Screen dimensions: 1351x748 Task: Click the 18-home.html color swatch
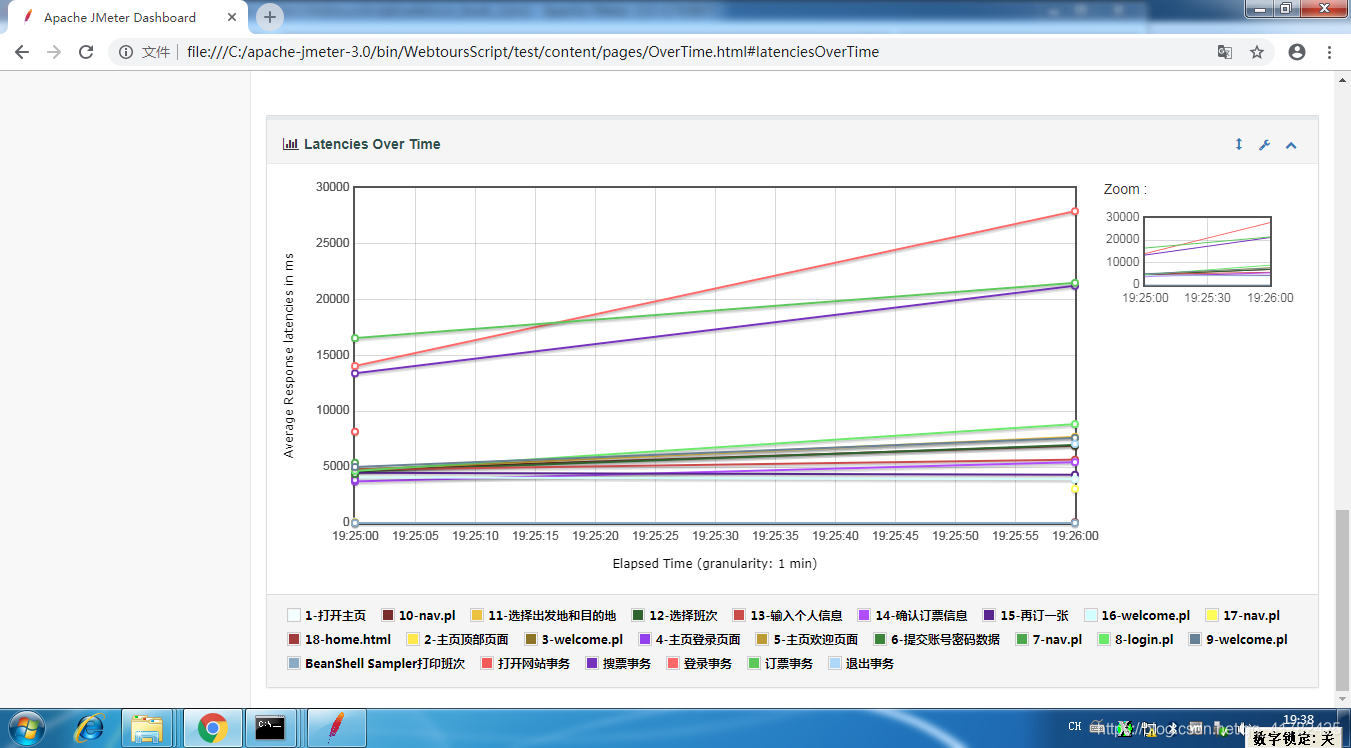294,639
